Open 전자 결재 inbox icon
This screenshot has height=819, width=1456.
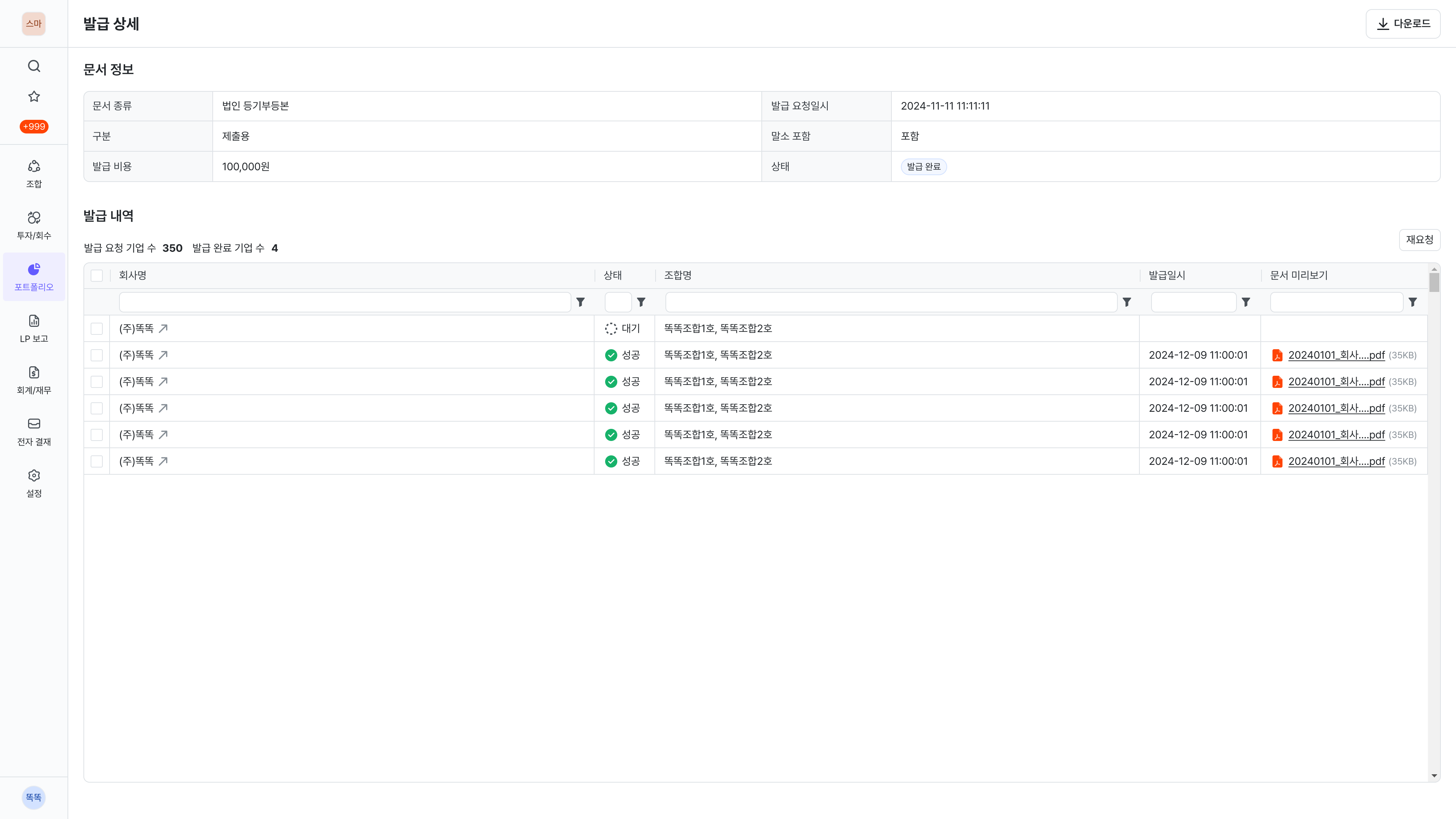pos(34,424)
